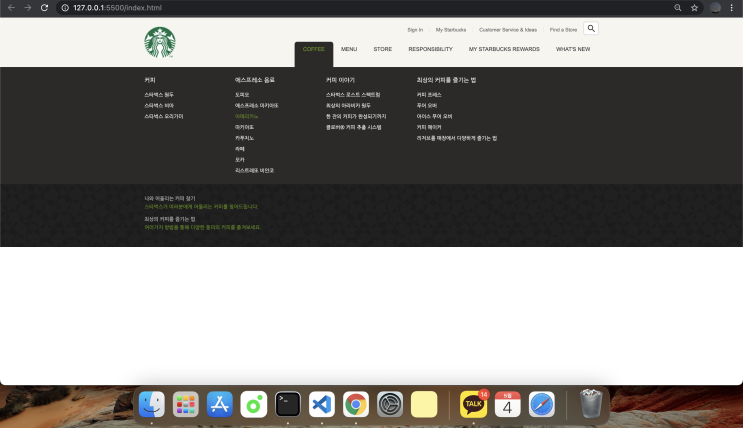Open the Trash in the dock
This screenshot has height=428, width=743.
point(591,403)
